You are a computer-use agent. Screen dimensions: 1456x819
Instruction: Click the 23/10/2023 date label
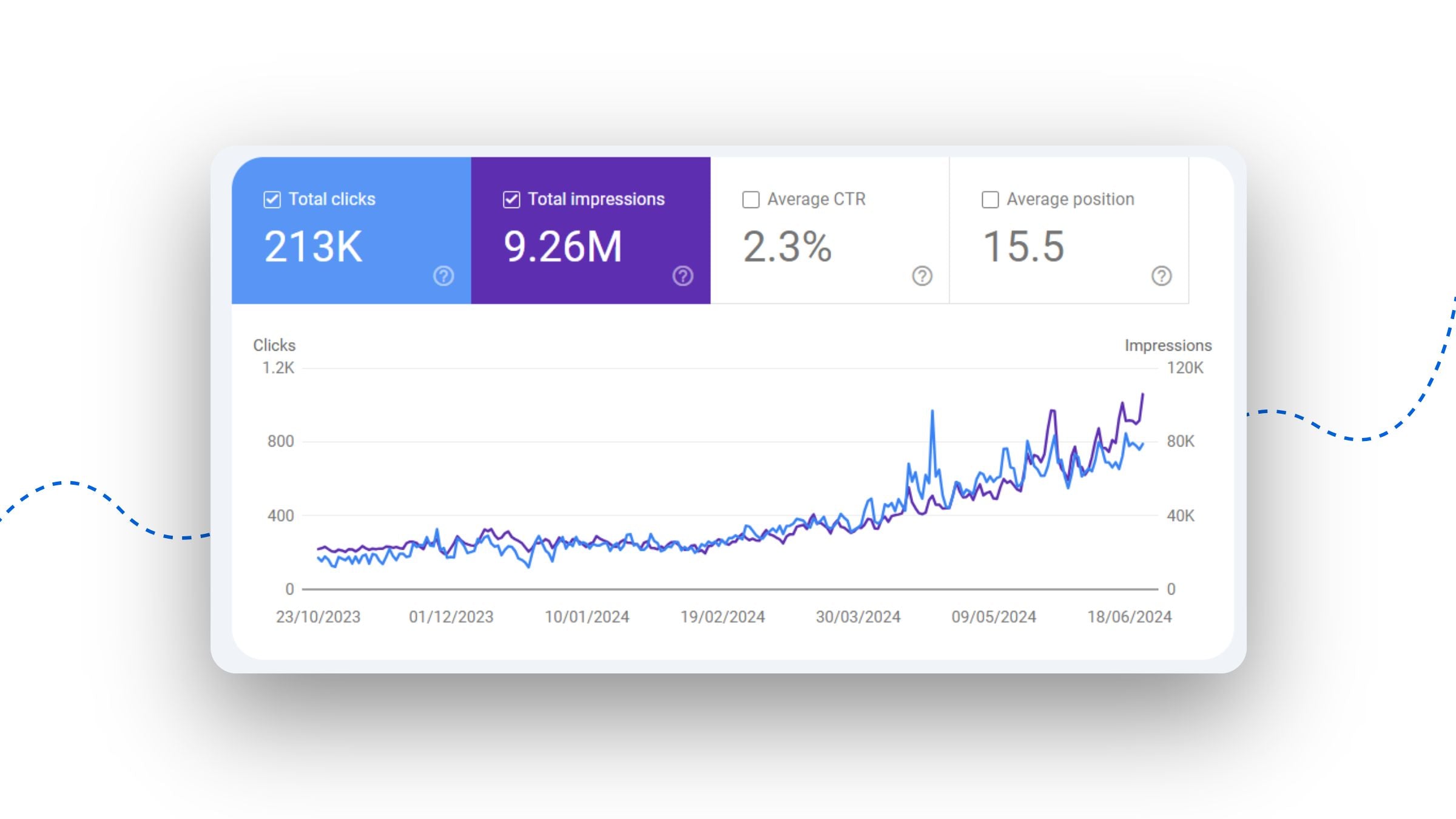[318, 617]
